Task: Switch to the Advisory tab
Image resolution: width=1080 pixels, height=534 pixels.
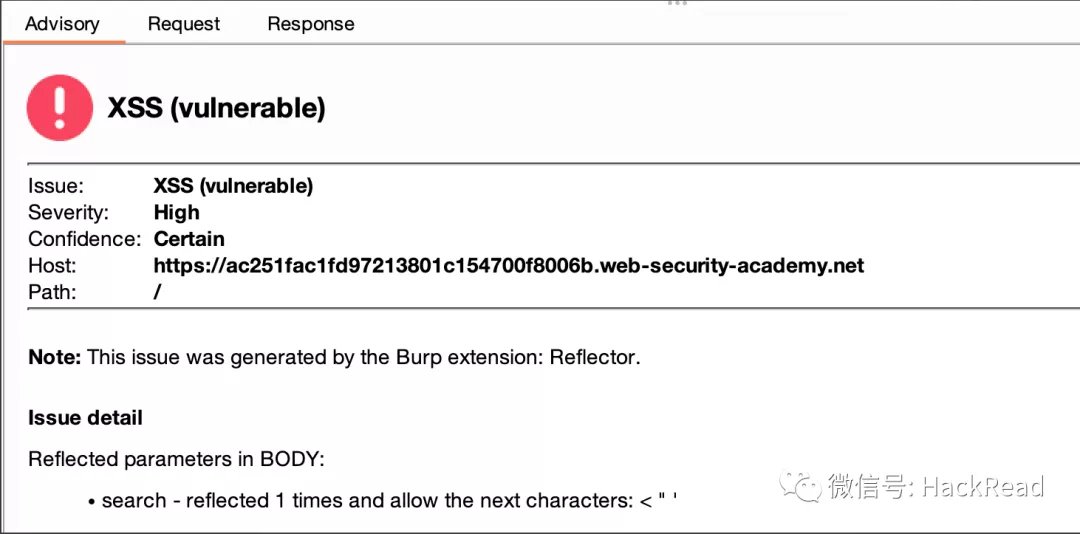Action: (x=62, y=24)
